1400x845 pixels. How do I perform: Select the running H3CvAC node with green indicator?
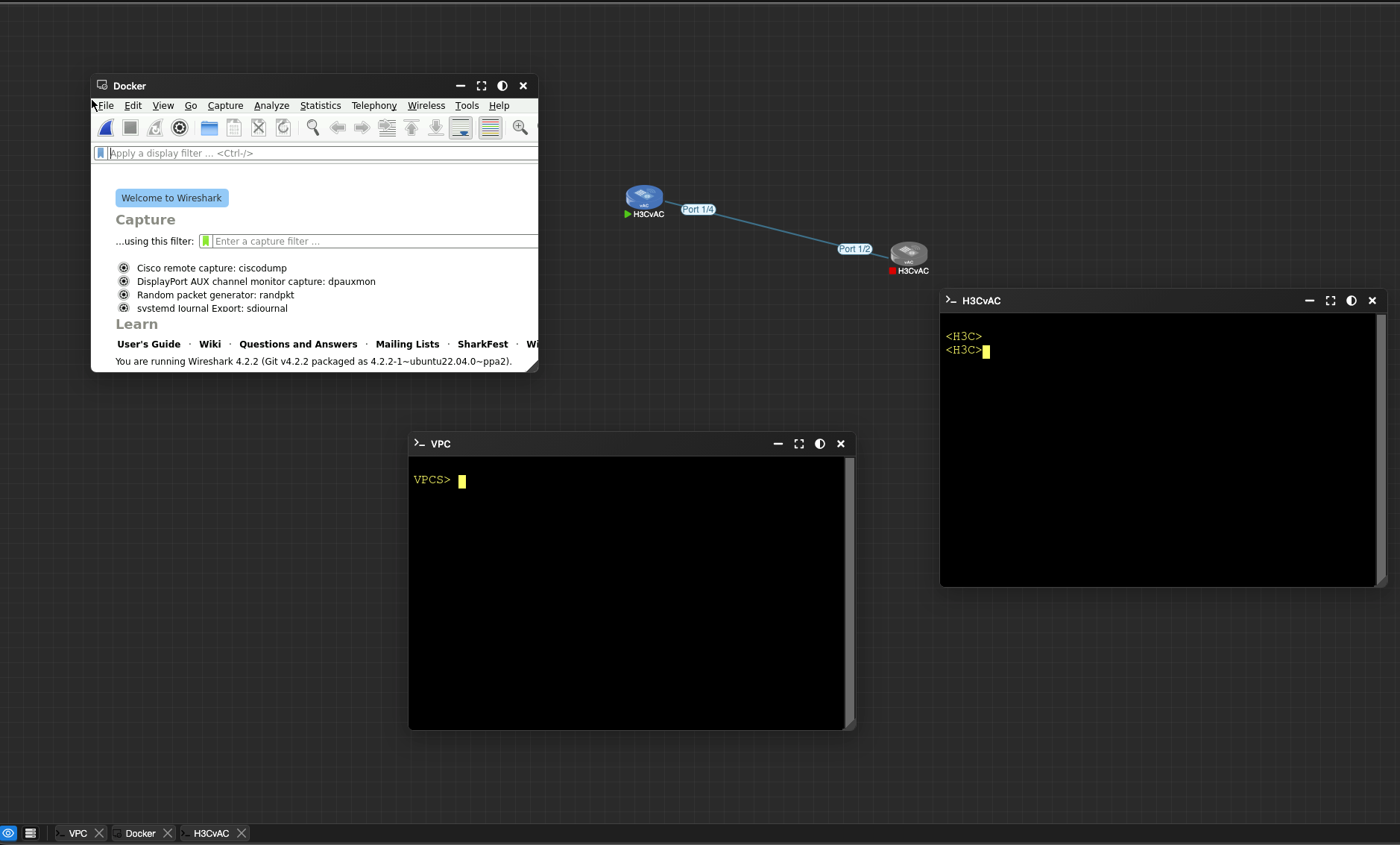(644, 198)
